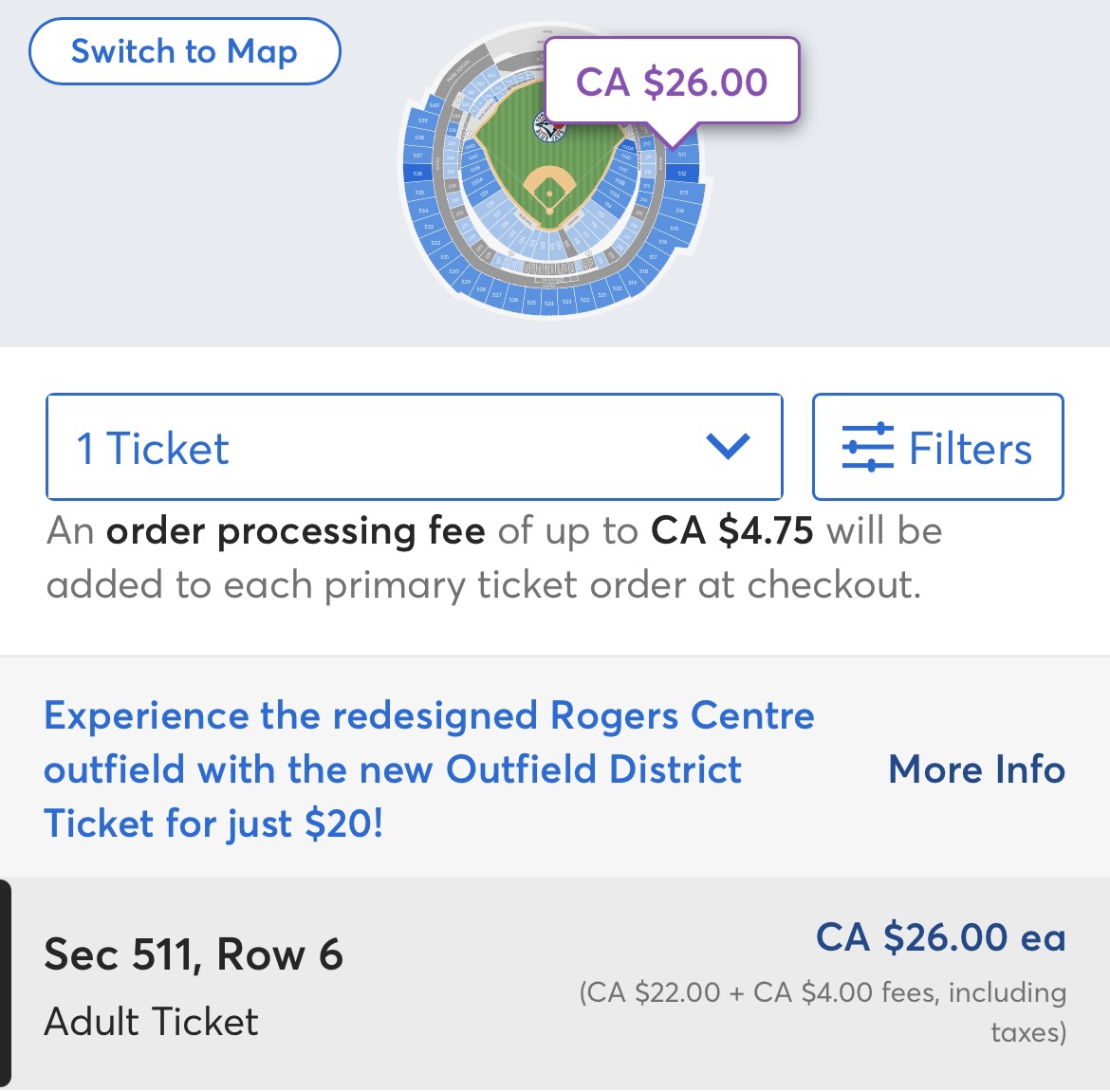
Task: Open More Info about Outfield District
Action: coord(977,769)
